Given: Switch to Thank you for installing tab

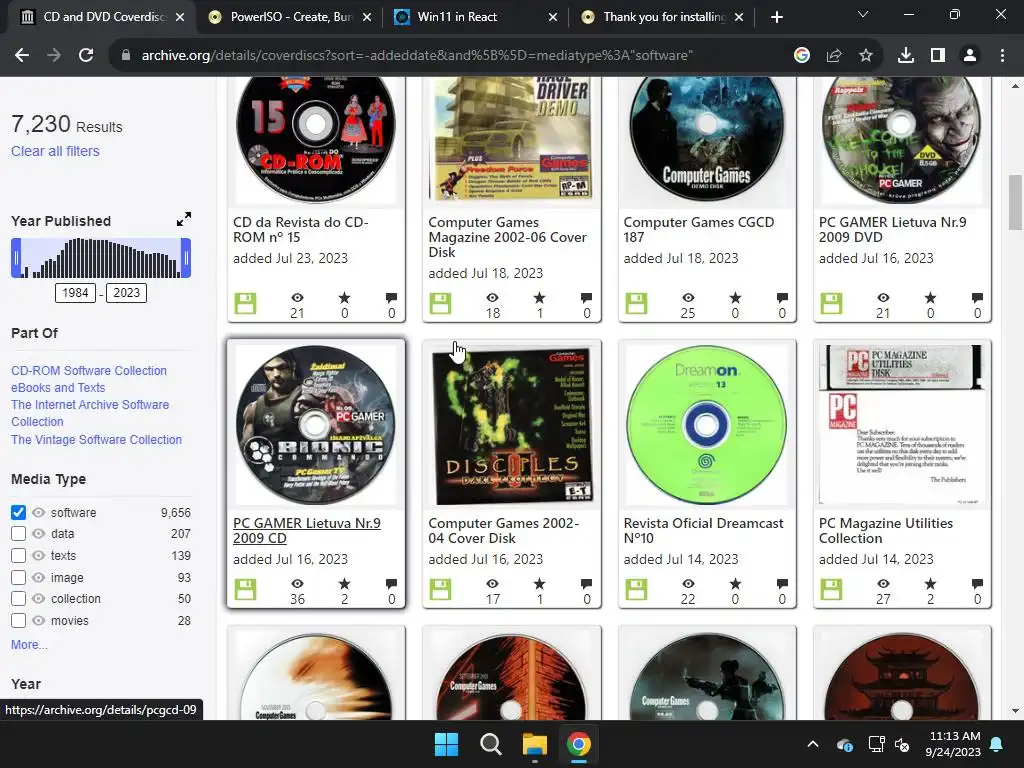Looking at the screenshot, I should tap(664, 17).
